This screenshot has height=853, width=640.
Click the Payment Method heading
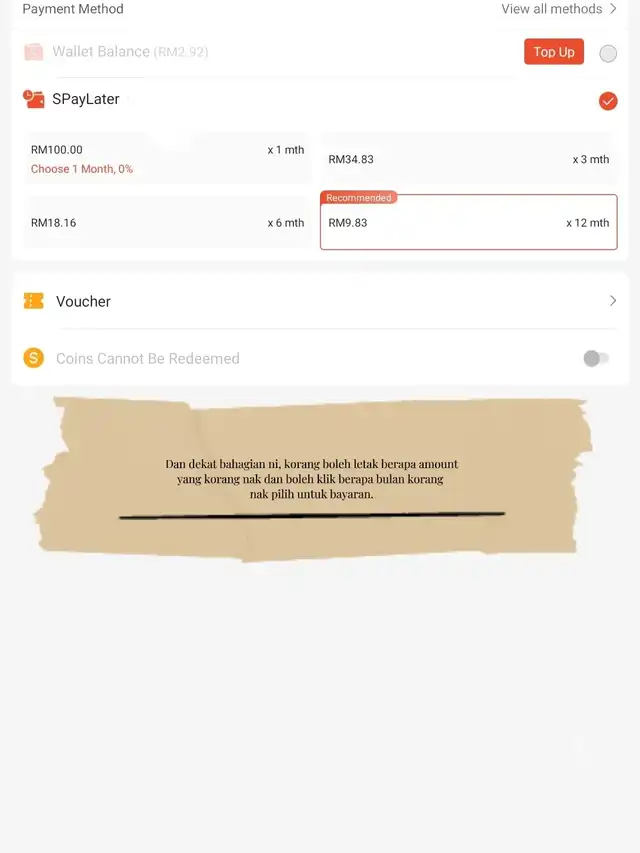73,9
